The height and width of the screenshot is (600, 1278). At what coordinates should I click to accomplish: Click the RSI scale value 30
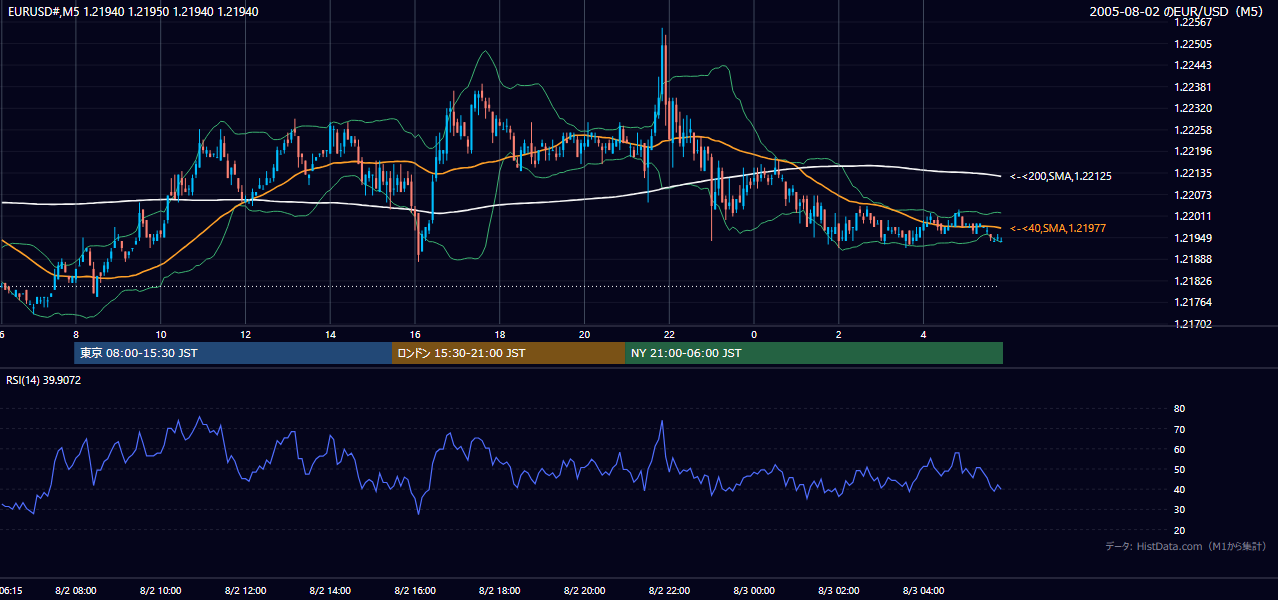pyautogui.click(x=1179, y=510)
